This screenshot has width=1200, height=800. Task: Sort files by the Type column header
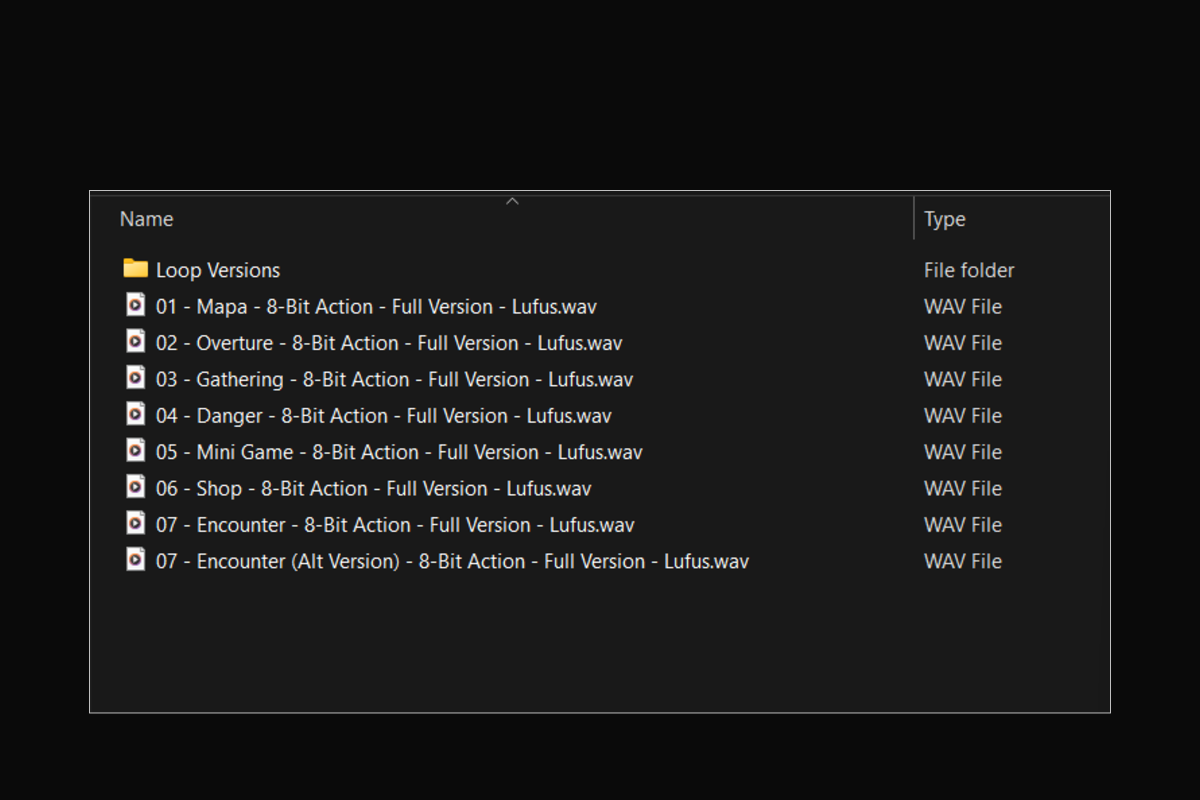pos(945,219)
